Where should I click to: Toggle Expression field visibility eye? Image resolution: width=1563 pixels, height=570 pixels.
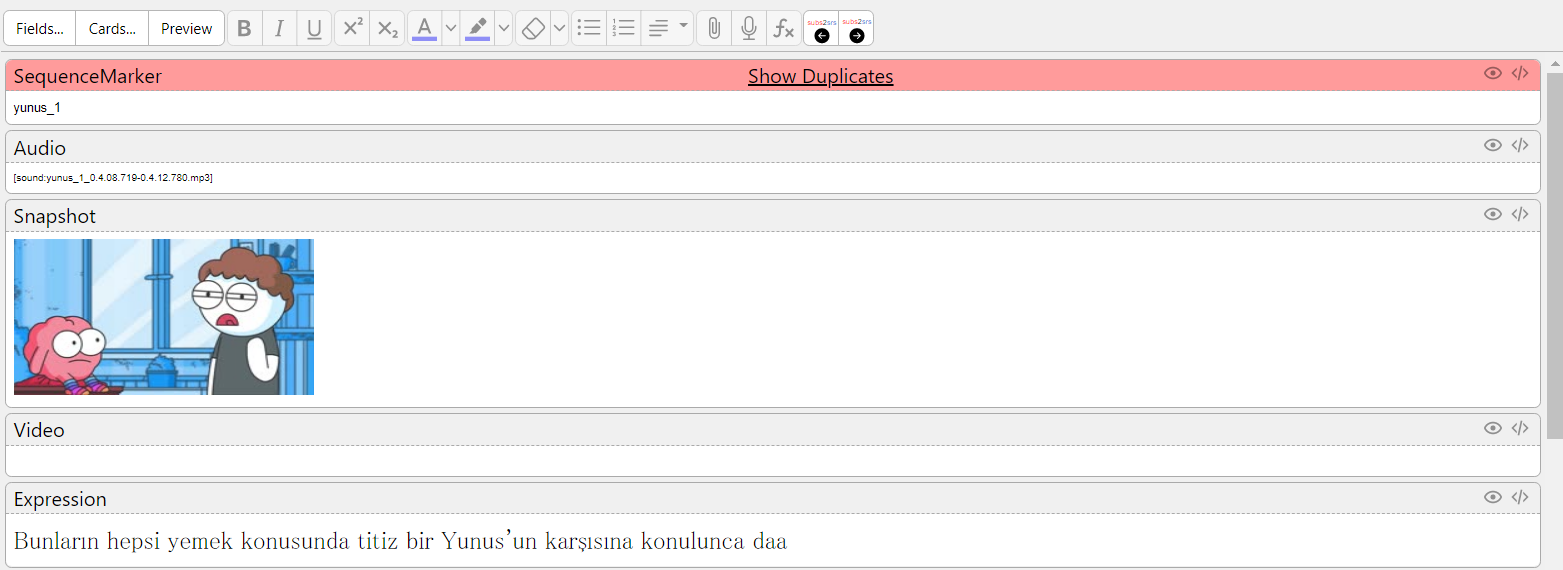(x=1492, y=497)
